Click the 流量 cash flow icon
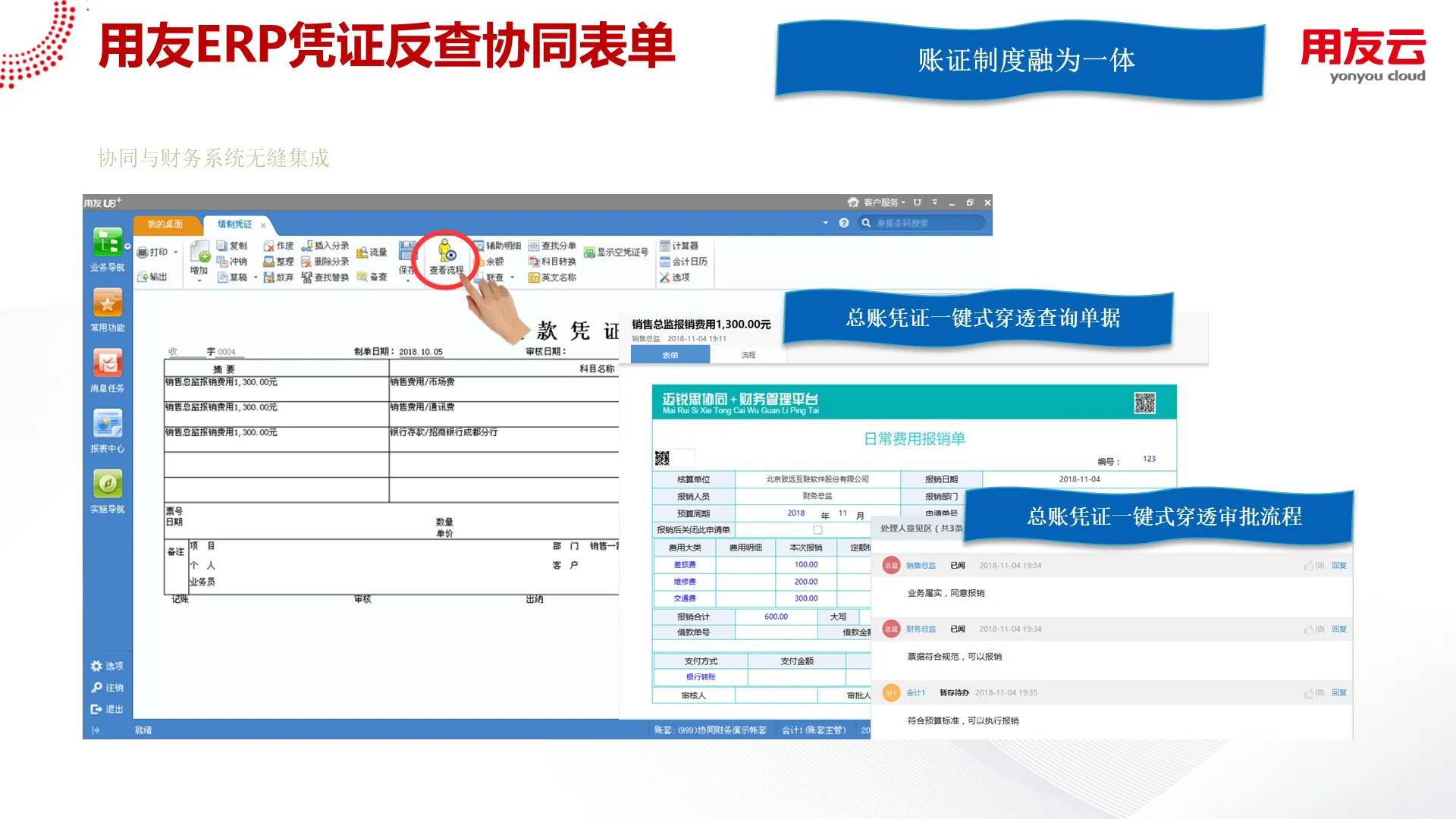The width and height of the screenshot is (1456, 819). (362, 253)
